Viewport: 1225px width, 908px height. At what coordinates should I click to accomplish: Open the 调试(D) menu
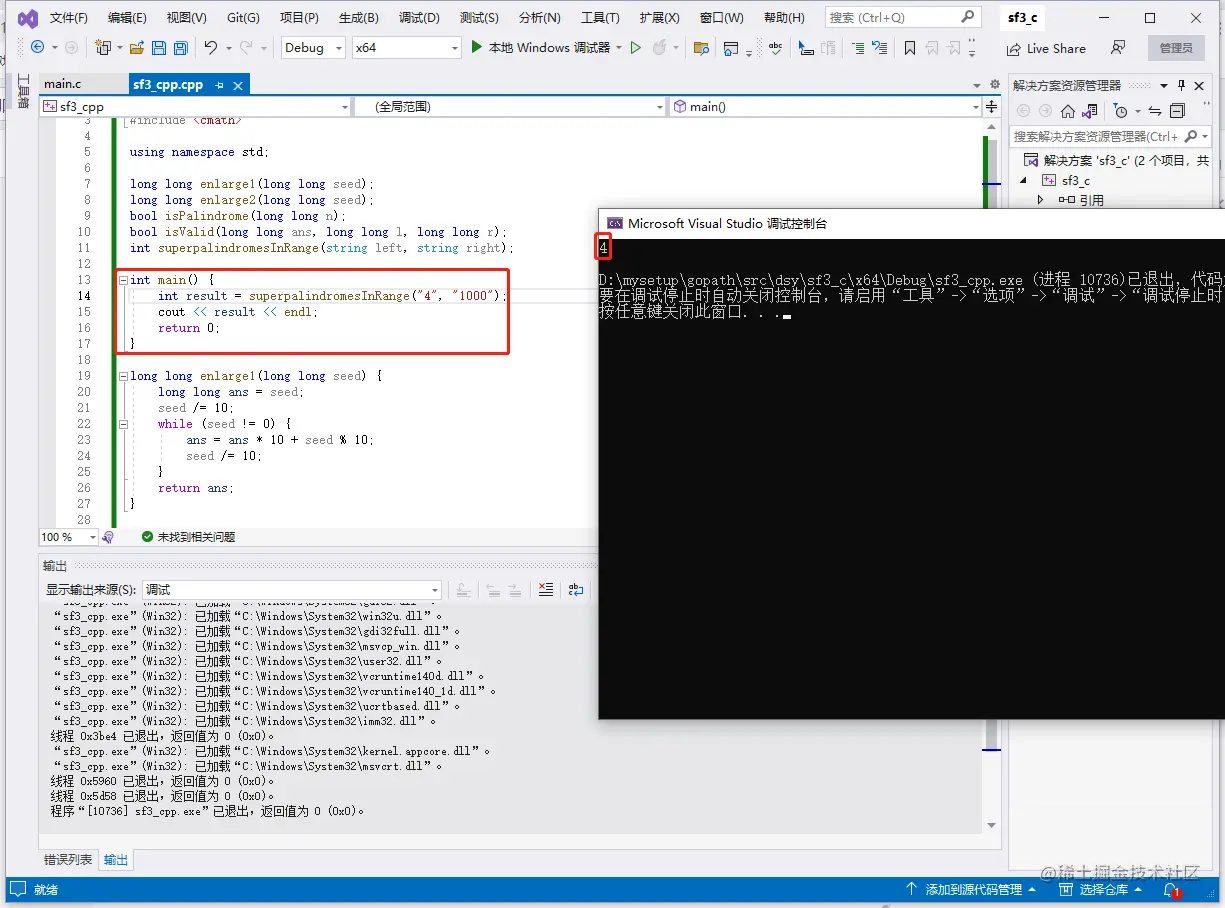coord(419,18)
